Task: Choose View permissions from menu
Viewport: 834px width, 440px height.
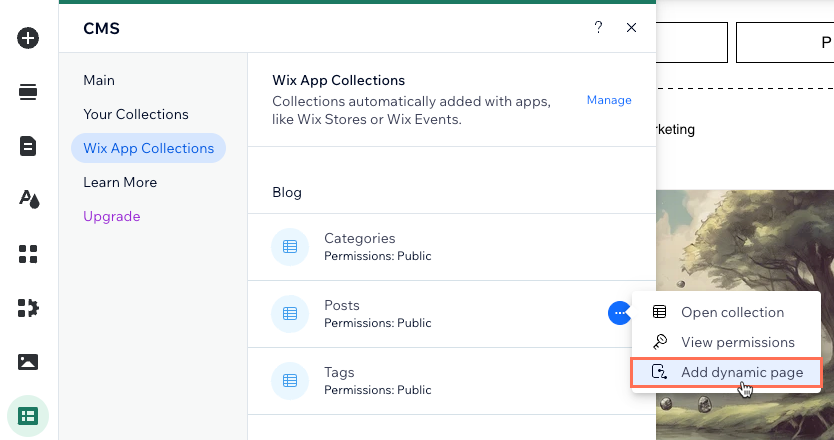Action: click(727, 342)
